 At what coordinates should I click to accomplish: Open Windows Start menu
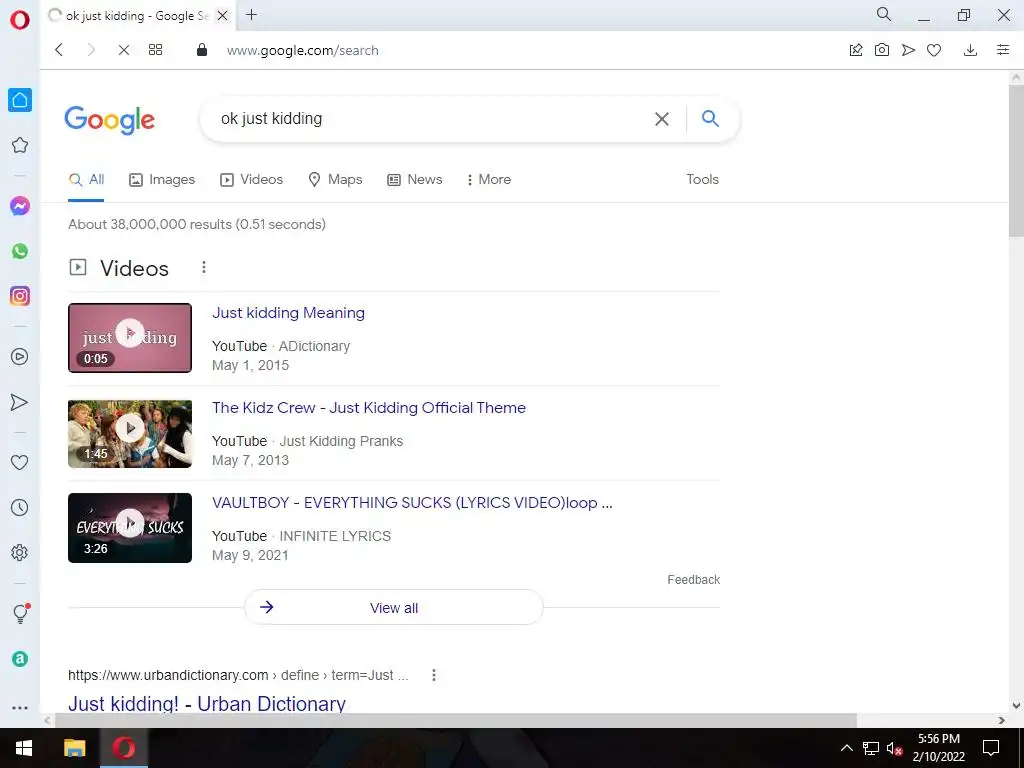24,748
